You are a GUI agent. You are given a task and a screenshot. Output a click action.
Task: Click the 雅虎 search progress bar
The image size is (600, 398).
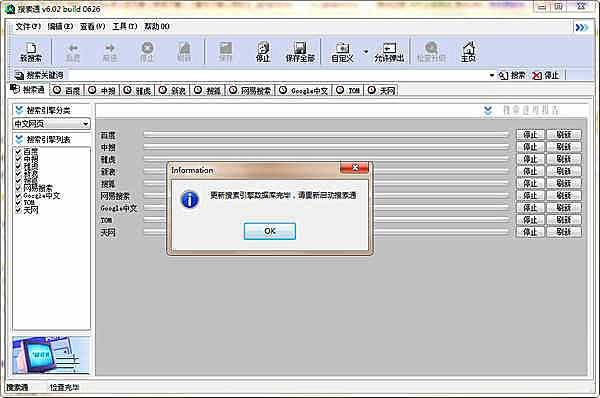click(x=326, y=159)
